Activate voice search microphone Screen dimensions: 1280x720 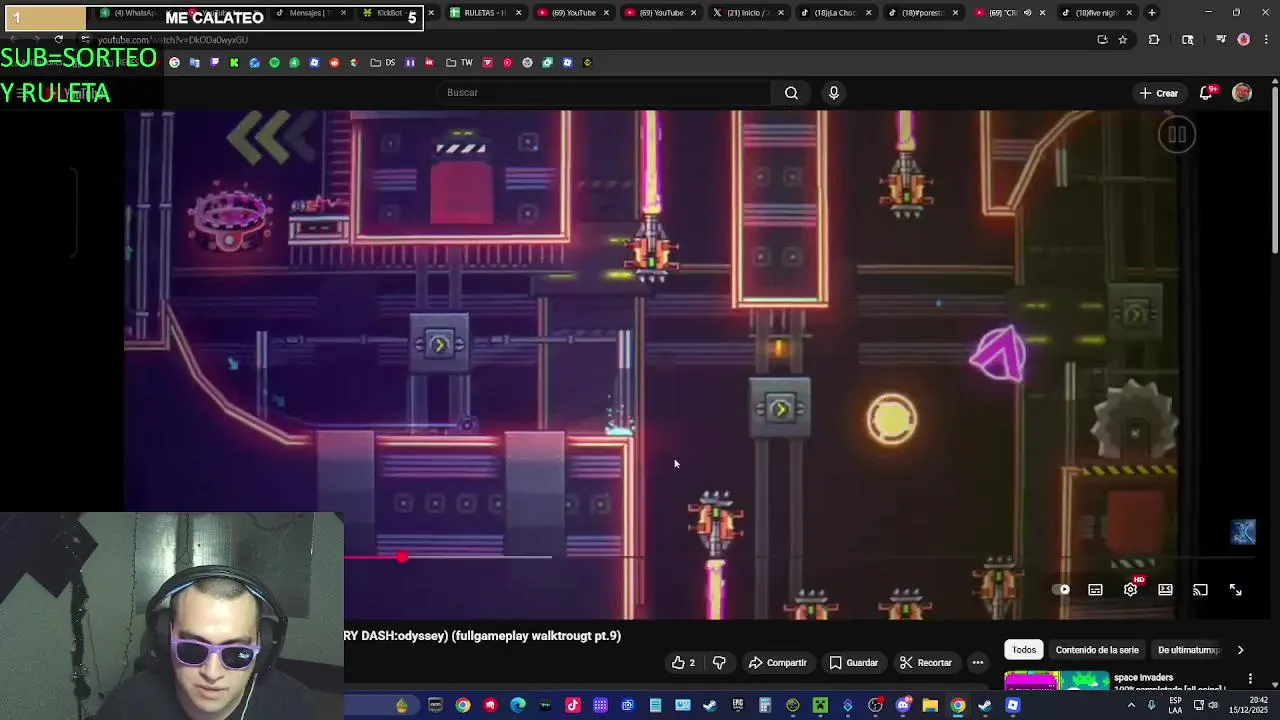click(x=834, y=93)
